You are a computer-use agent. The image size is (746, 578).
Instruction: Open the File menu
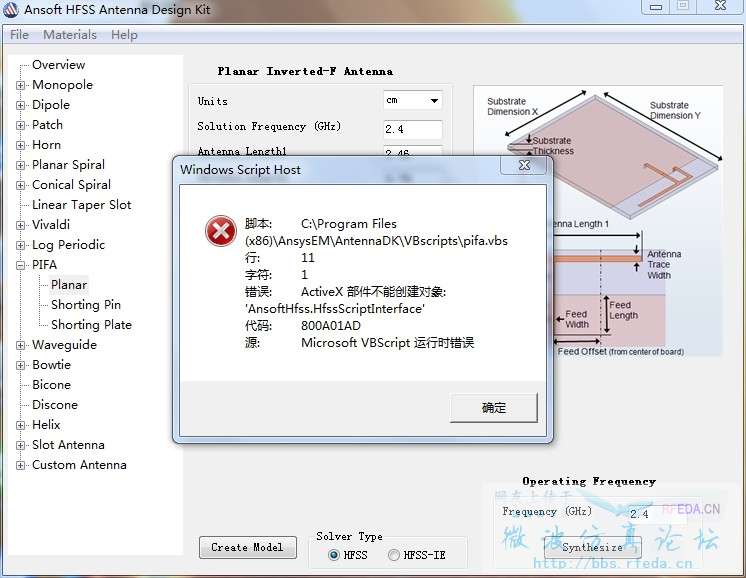click(19, 35)
